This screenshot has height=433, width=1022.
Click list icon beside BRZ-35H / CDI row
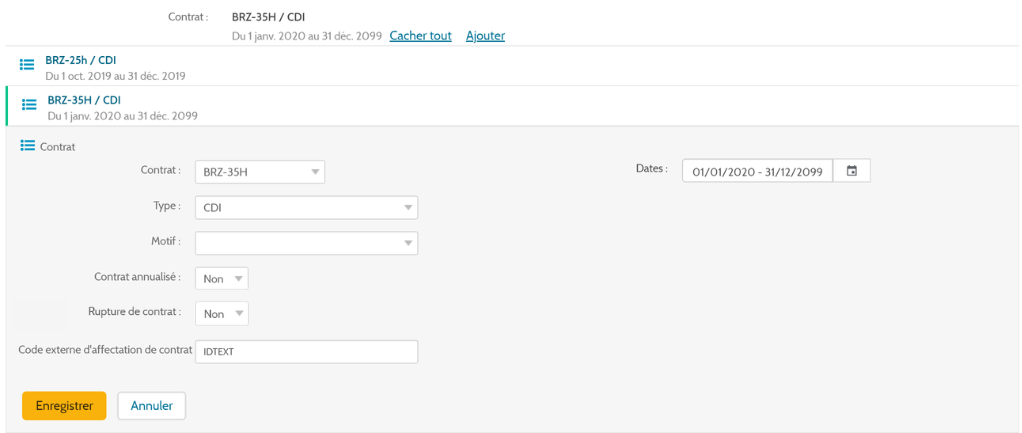point(29,104)
